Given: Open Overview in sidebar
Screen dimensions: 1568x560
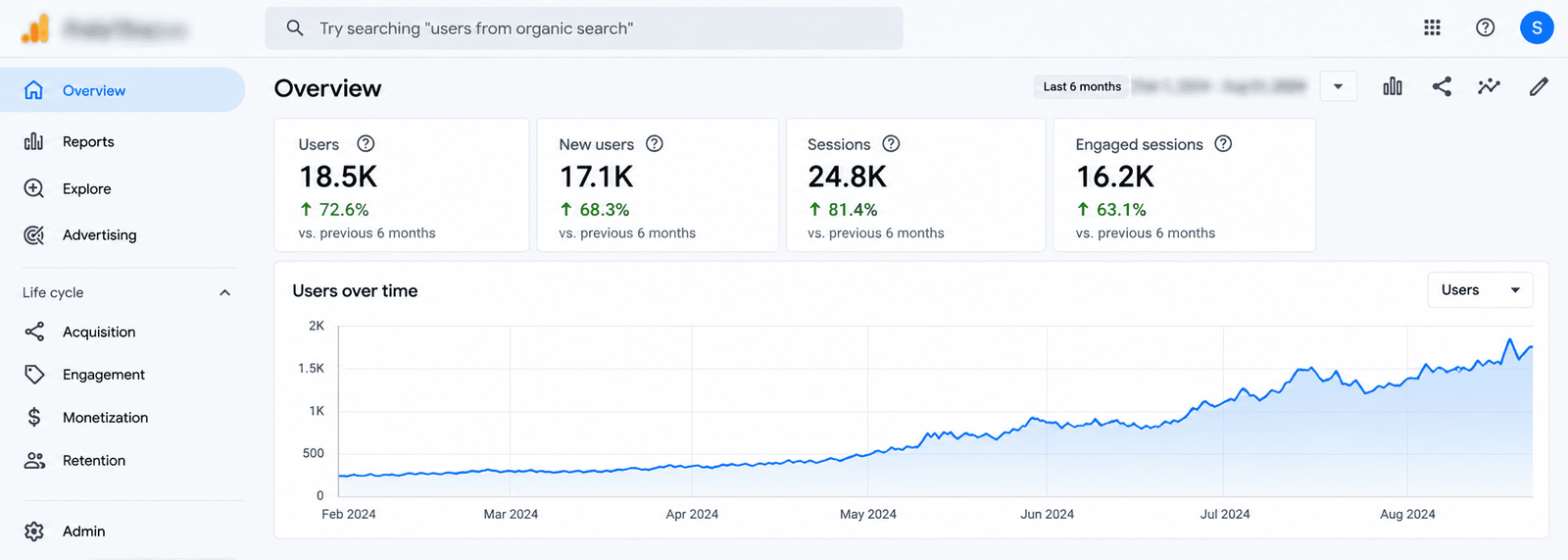Looking at the screenshot, I should (x=122, y=90).
